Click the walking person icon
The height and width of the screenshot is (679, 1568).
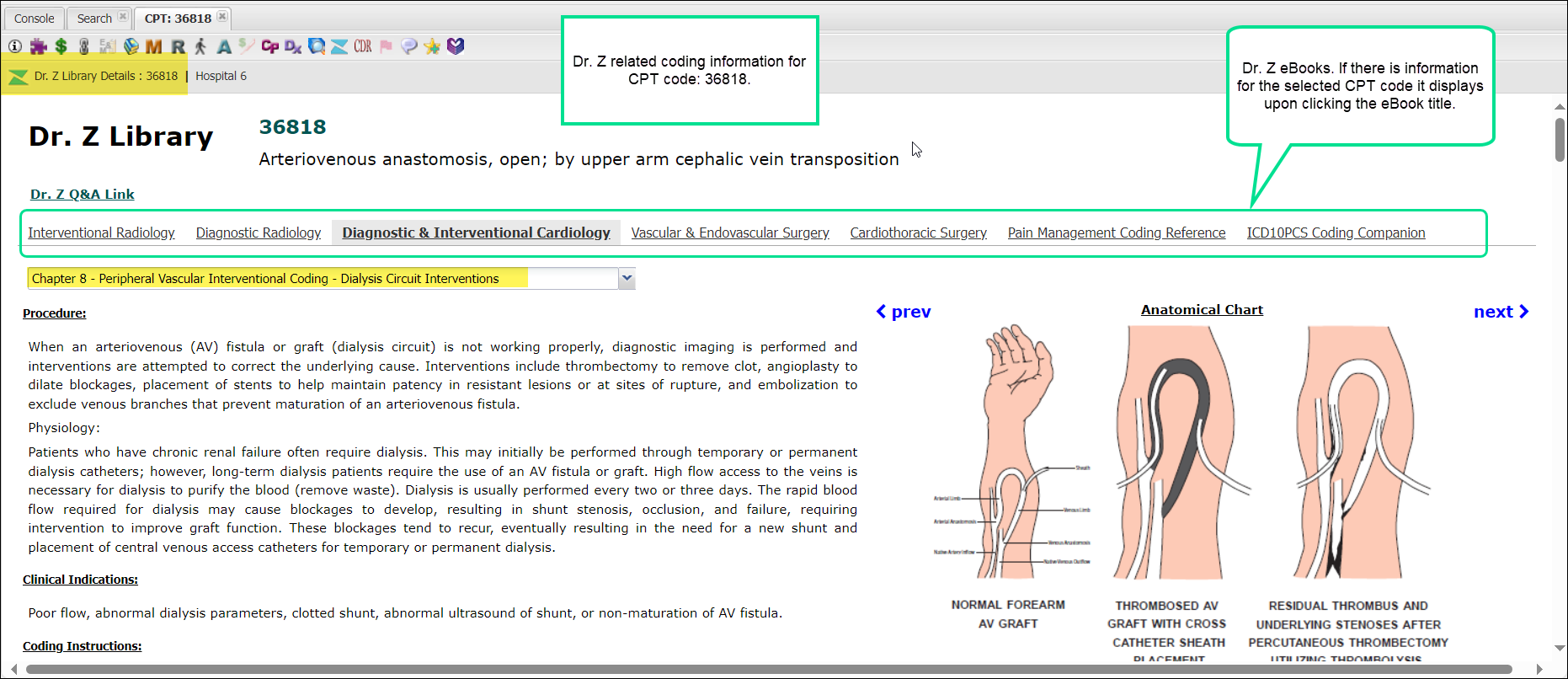[x=200, y=46]
